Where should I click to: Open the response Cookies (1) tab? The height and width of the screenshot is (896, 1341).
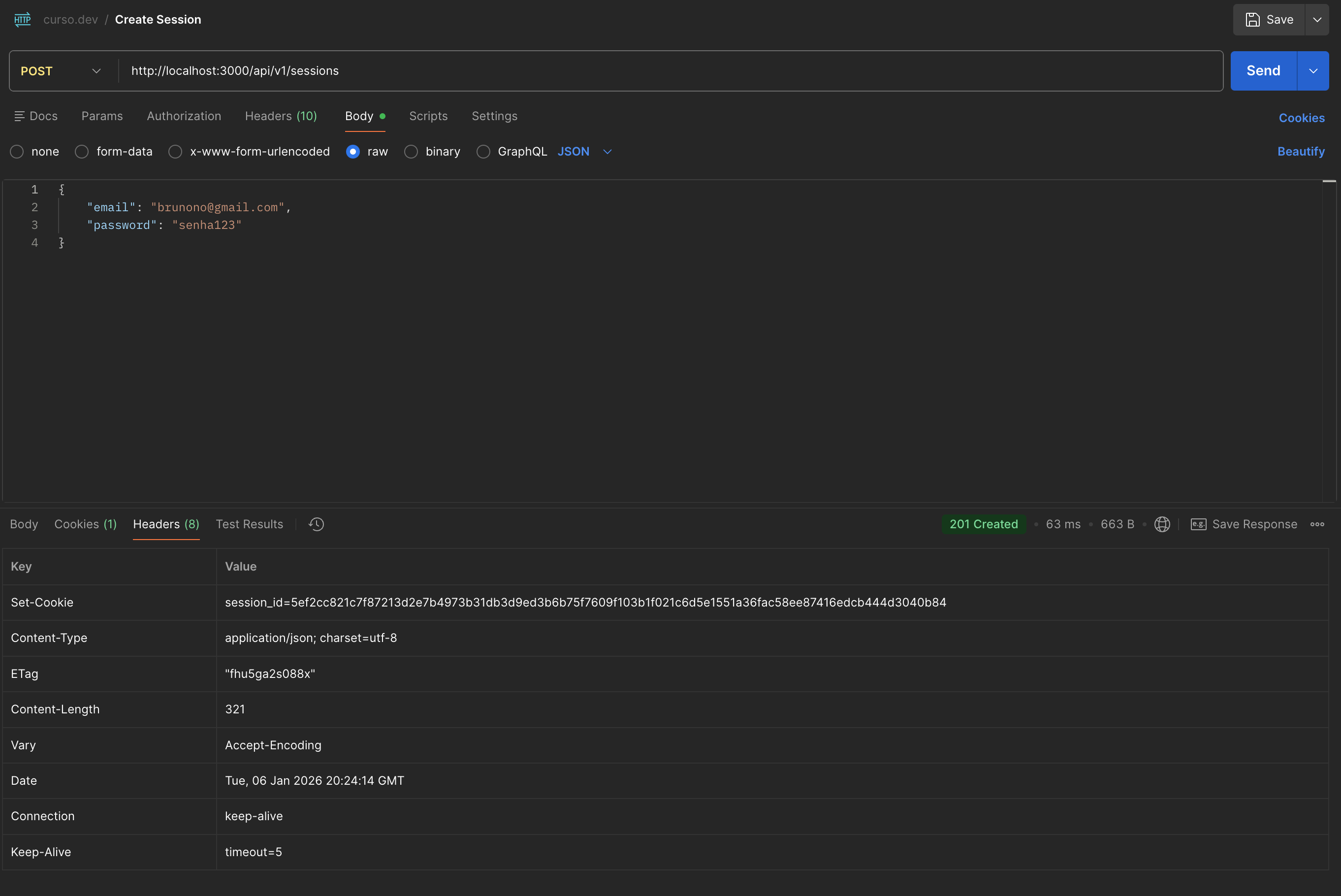(x=85, y=524)
